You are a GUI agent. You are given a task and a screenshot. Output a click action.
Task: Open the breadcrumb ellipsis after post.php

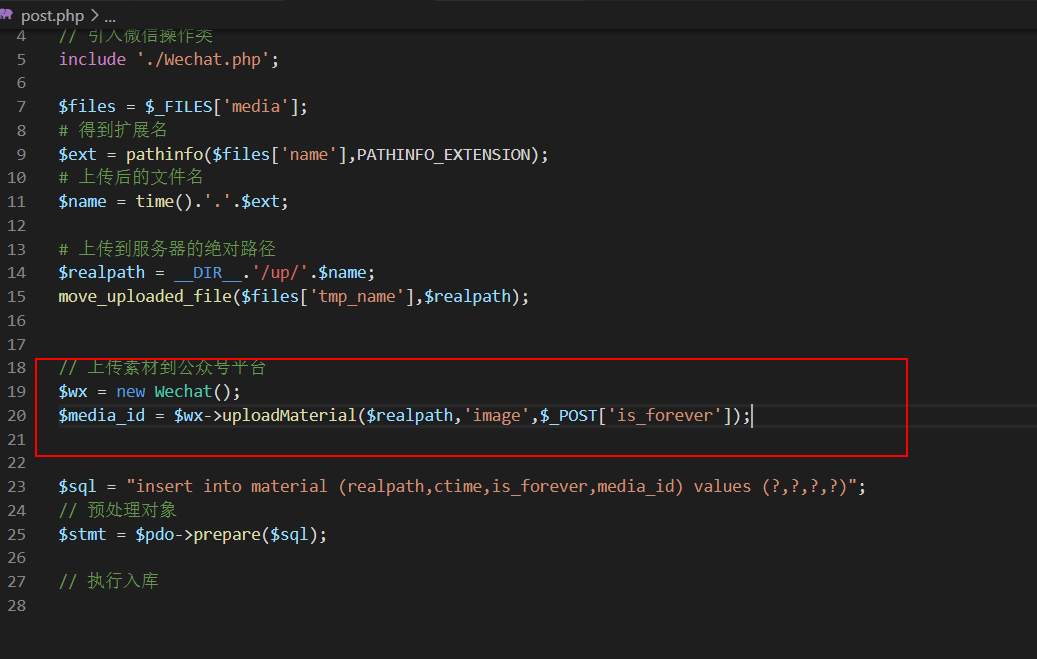[x=110, y=16]
